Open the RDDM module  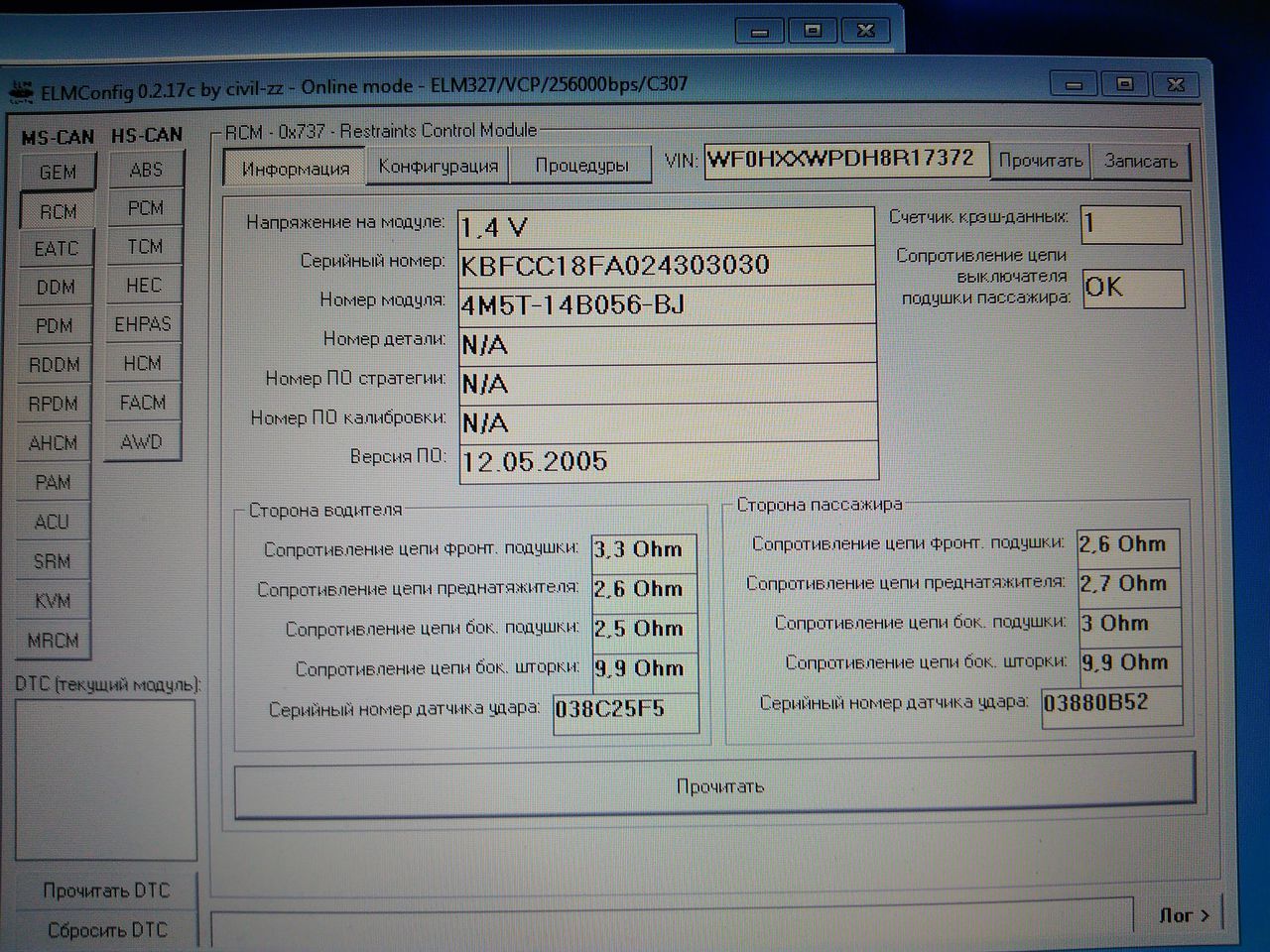point(54,365)
